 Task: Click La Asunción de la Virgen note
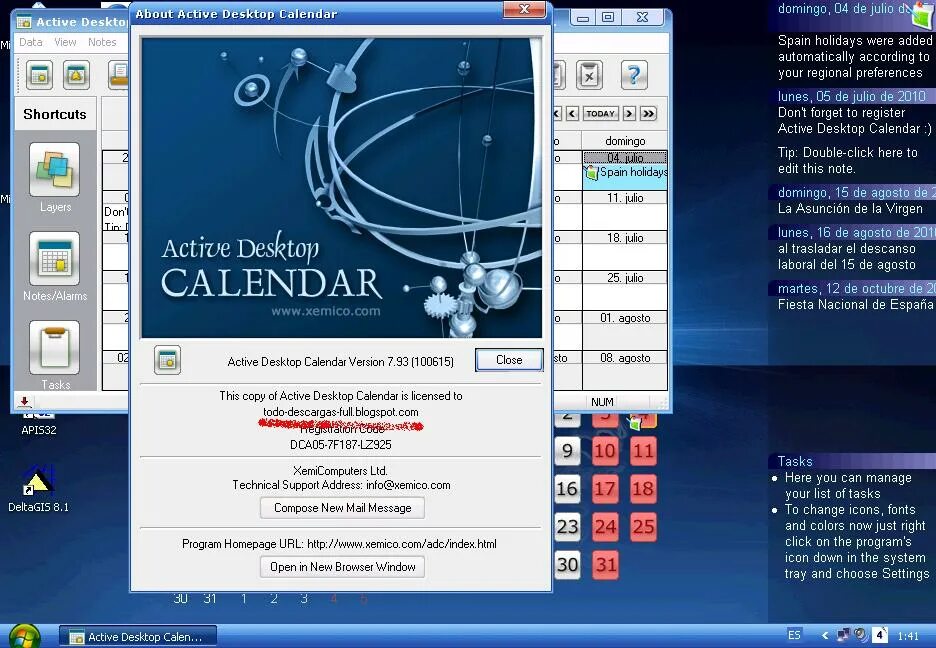click(x=850, y=209)
